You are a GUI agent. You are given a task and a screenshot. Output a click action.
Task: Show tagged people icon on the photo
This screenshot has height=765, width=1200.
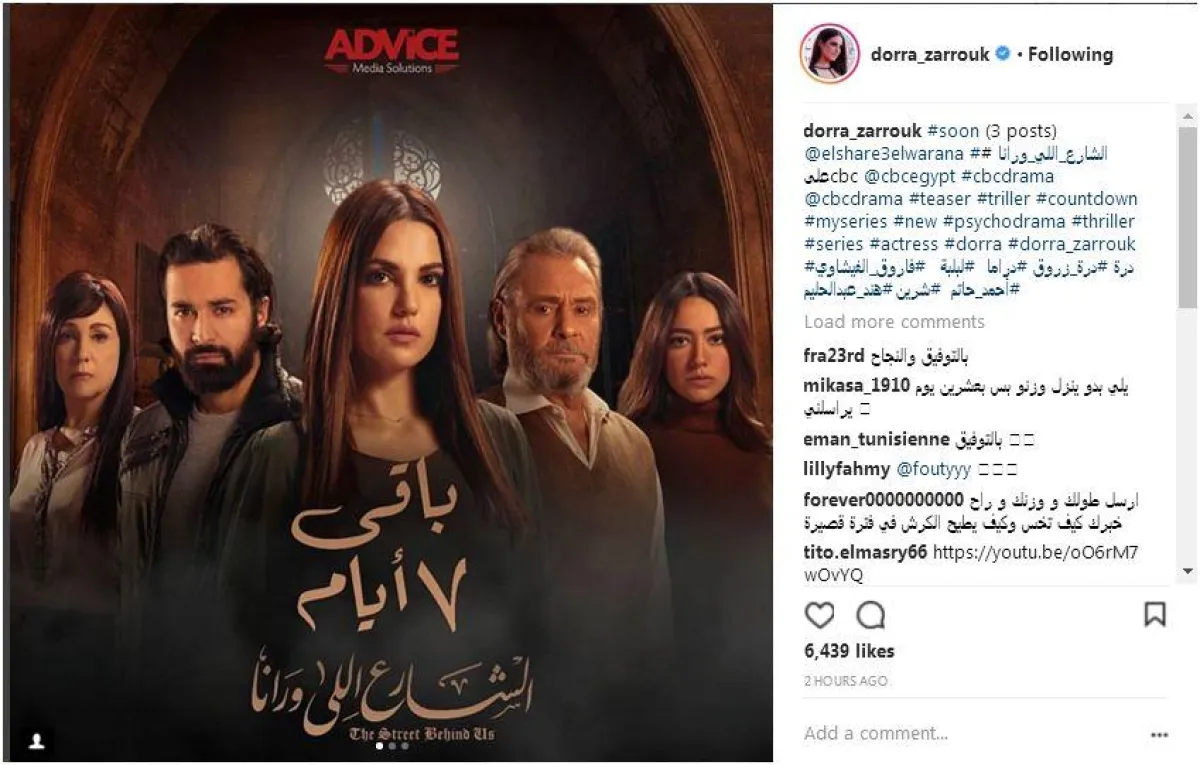38,740
